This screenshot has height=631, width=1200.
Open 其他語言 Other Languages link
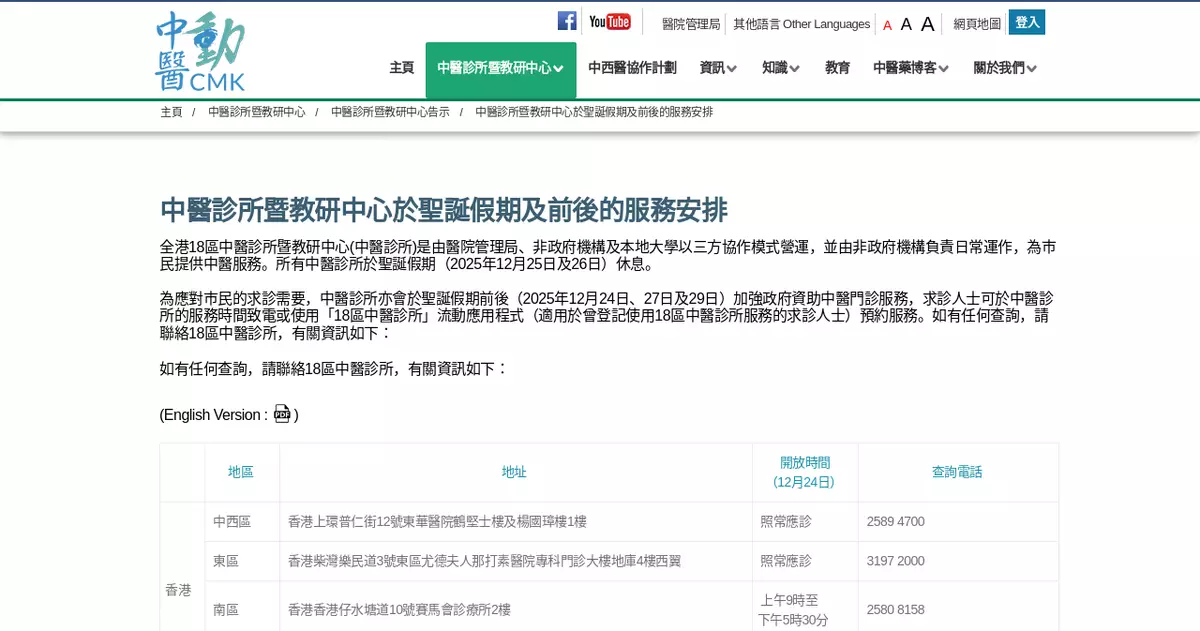[801, 24]
